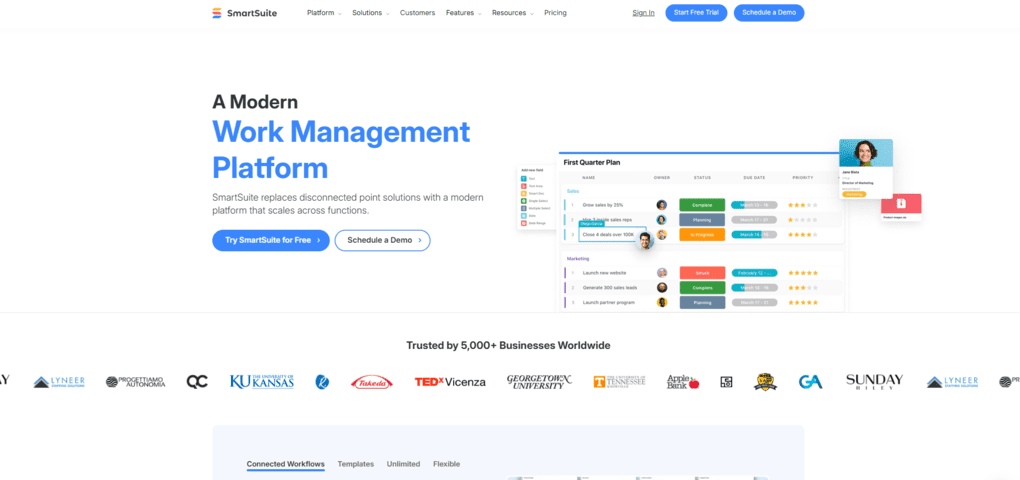Select the Connected Workflows tab
This screenshot has width=1020, height=480.
click(286, 464)
